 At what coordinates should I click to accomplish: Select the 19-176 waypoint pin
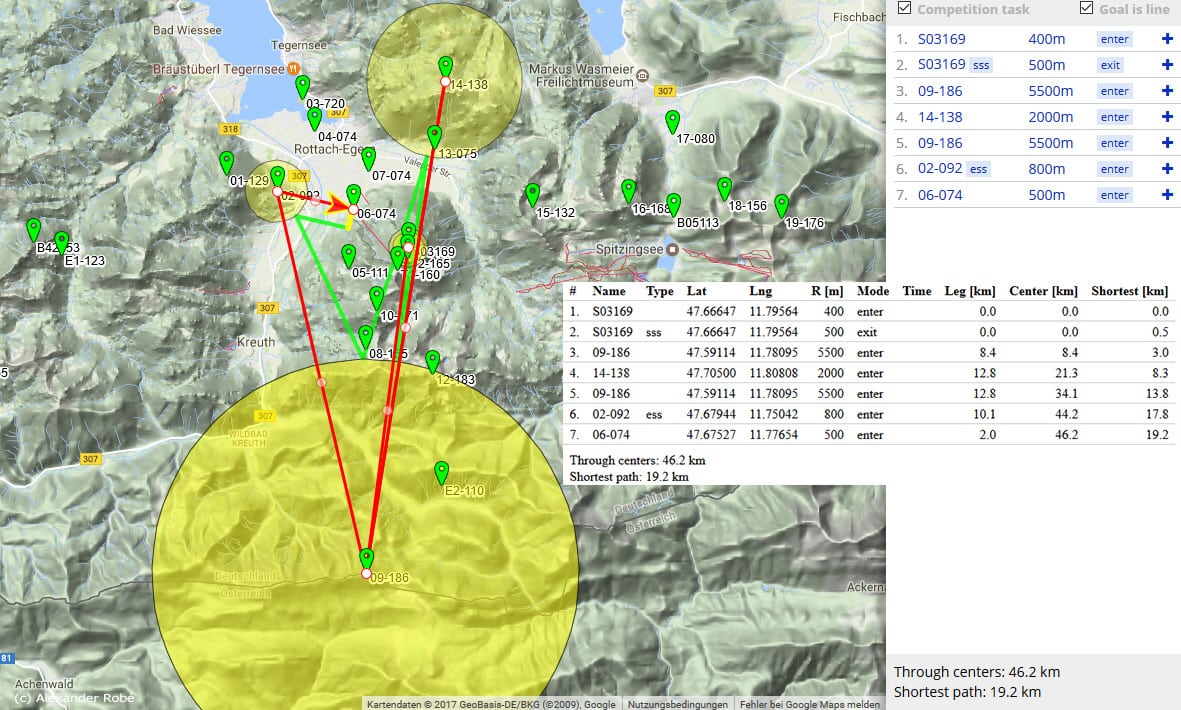[782, 205]
